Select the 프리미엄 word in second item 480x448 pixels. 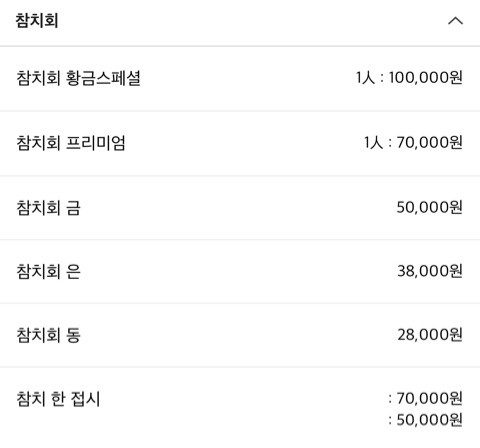(x=95, y=143)
